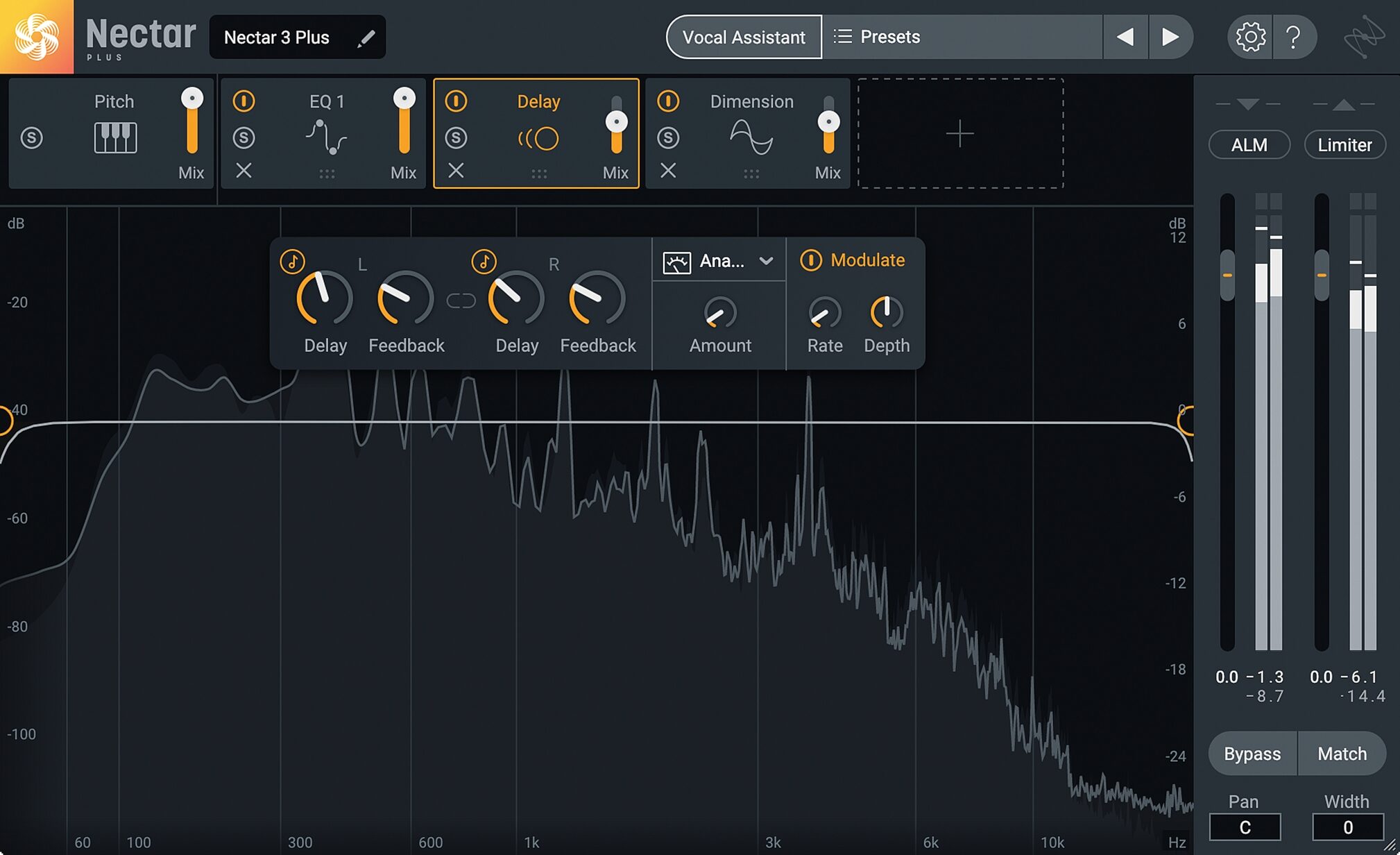Add a new module with plus slot
Image resolution: width=1400 pixels, height=855 pixels.
[960, 133]
